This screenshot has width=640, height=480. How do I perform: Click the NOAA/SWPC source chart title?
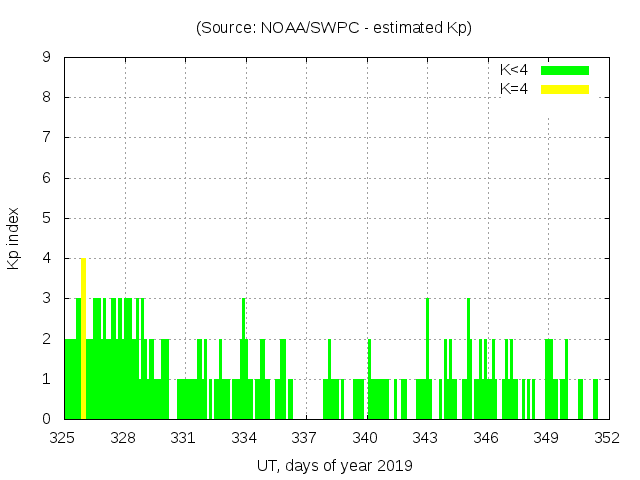tap(333, 28)
